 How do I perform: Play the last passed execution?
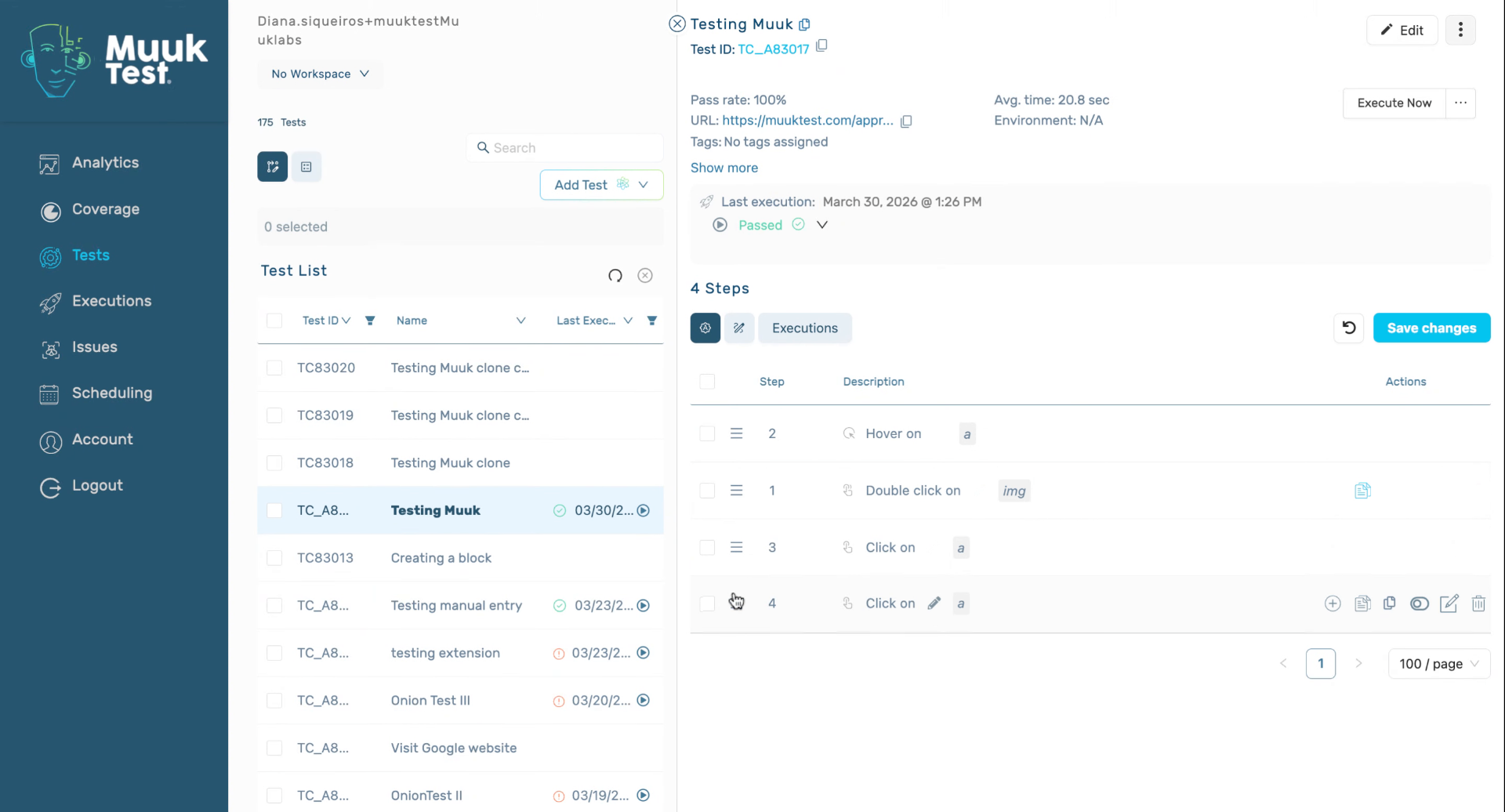720,225
